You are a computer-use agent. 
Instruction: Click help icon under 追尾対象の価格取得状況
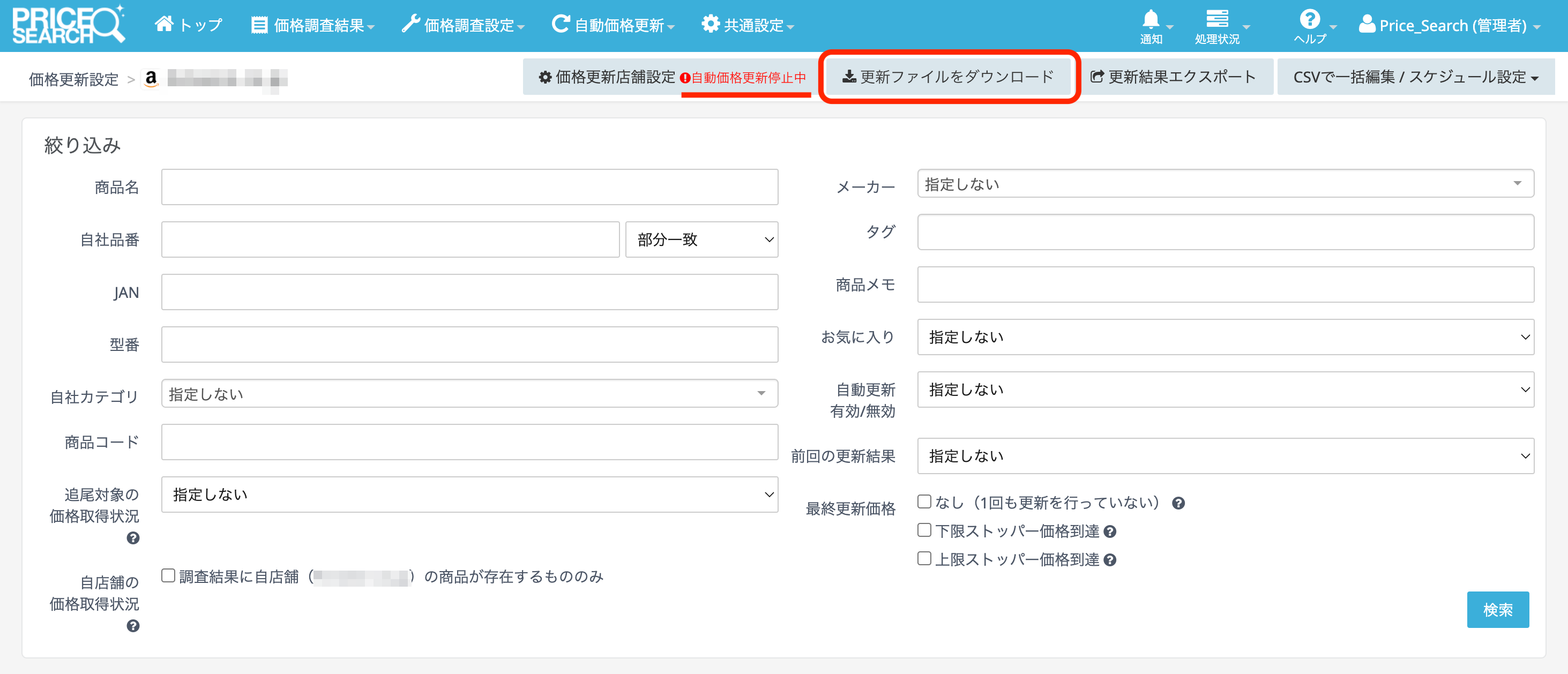point(133,538)
